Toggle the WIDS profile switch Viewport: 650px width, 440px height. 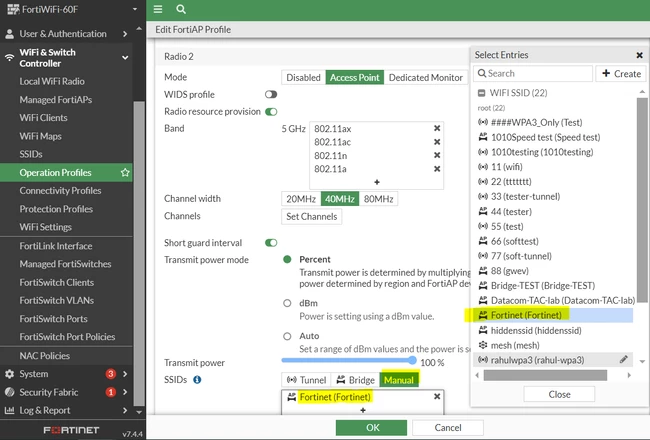point(271,95)
